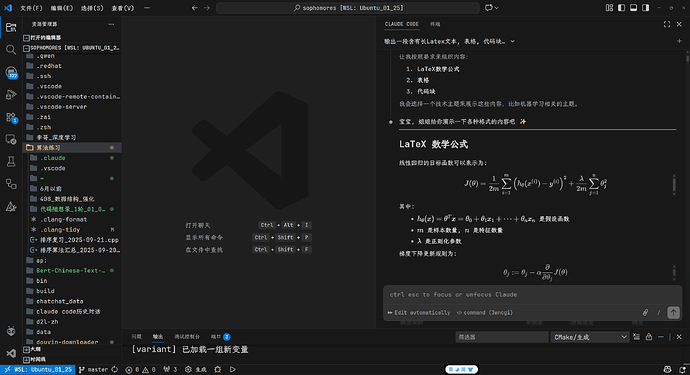690x375 pixels.
Task: Open the customize layout button in title bar
Action: click(609, 8)
